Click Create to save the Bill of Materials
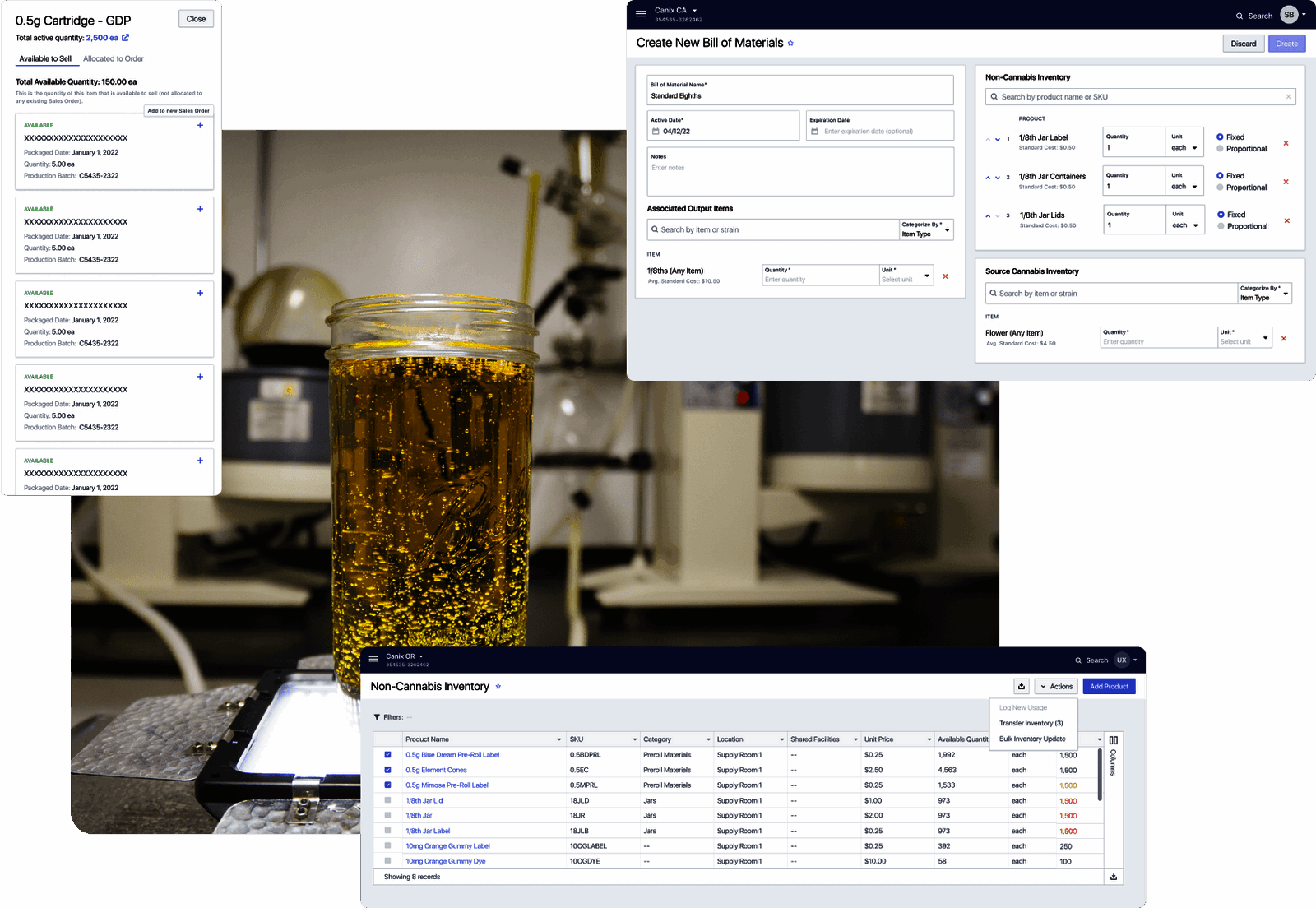 [x=1286, y=43]
